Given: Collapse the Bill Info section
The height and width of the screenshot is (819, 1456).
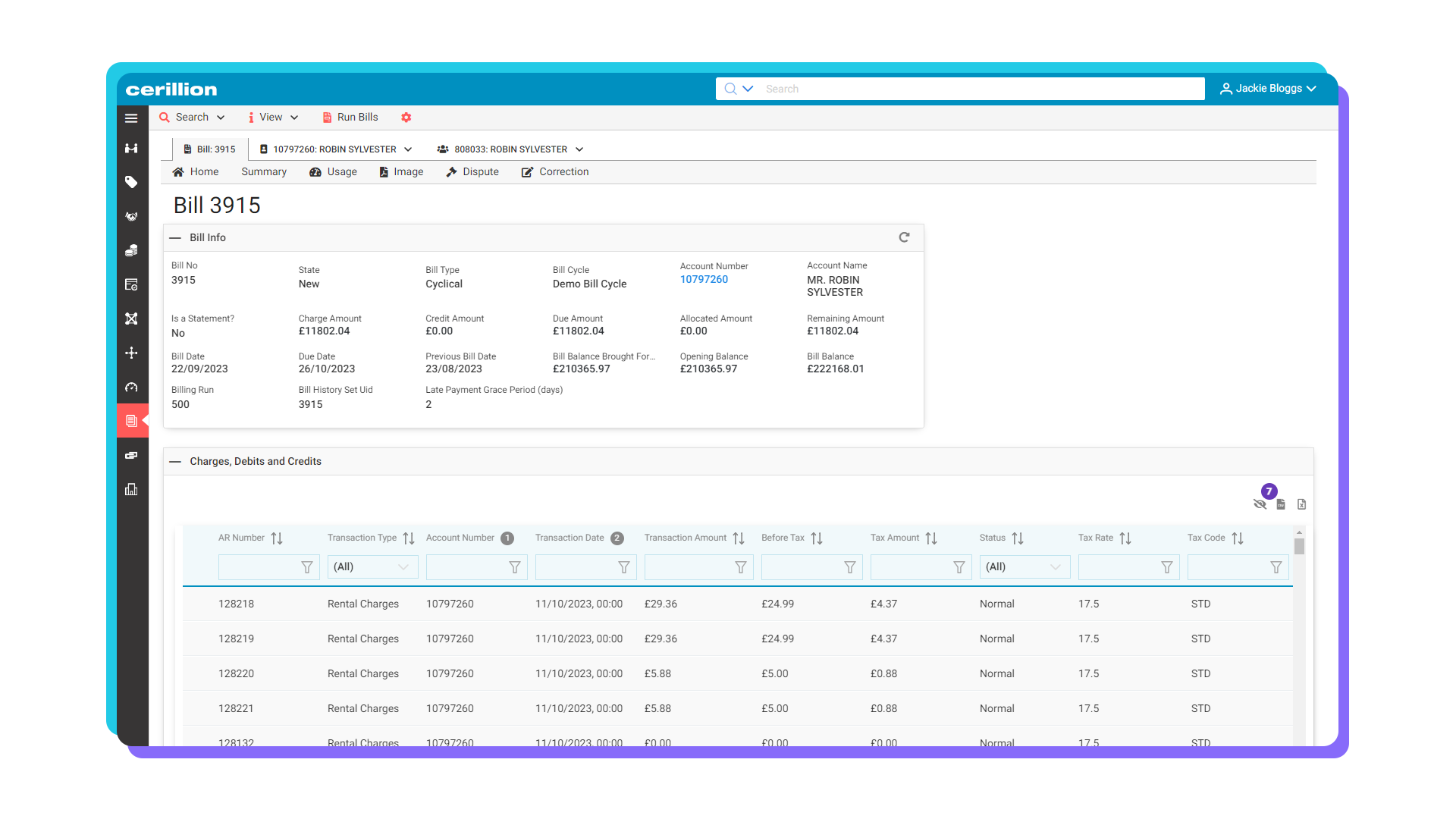Looking at the screenshot, I should pyautogui.click(x=174, y=237).
